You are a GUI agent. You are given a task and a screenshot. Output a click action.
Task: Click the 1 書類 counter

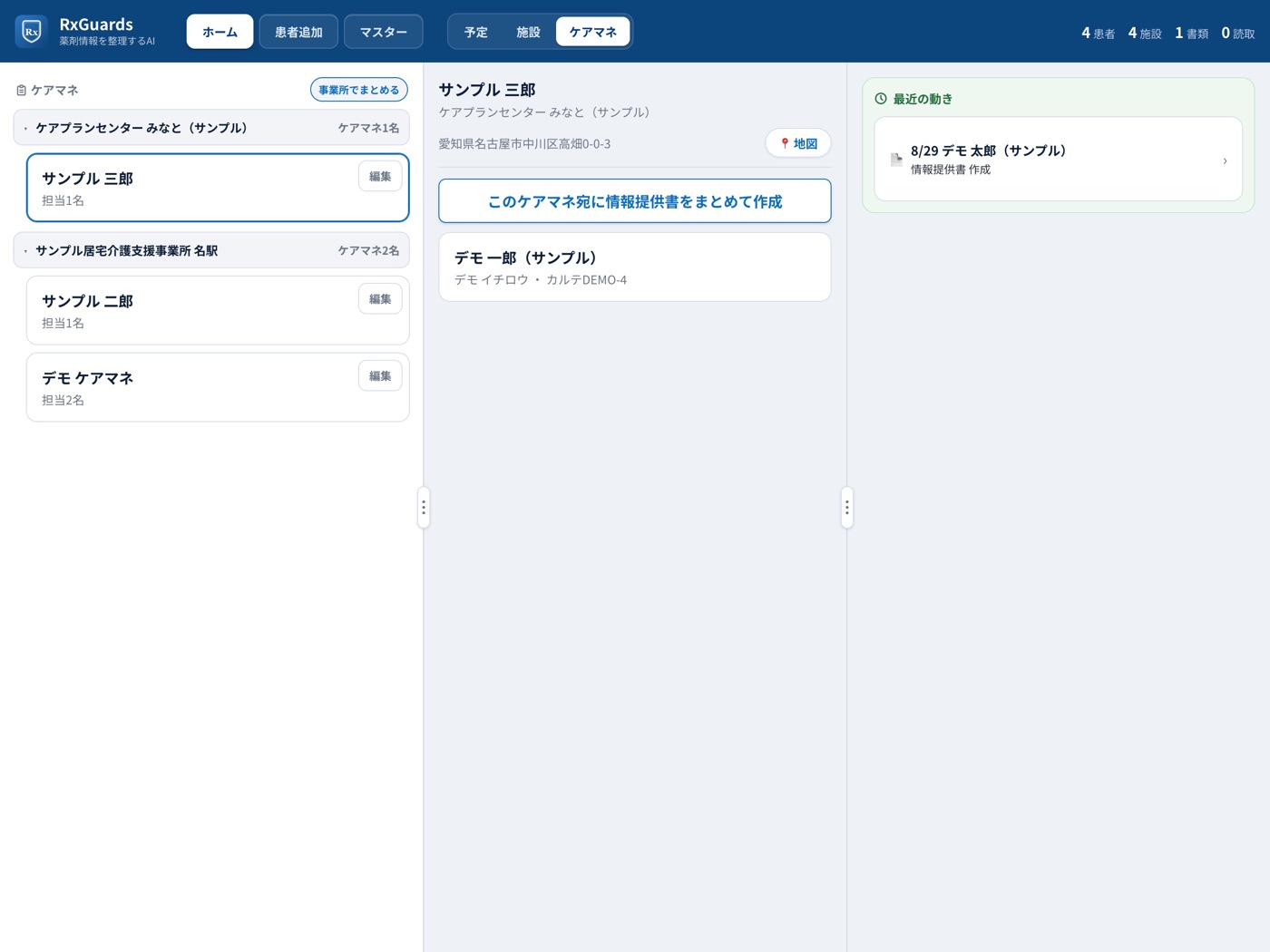tap(1191, 33)
